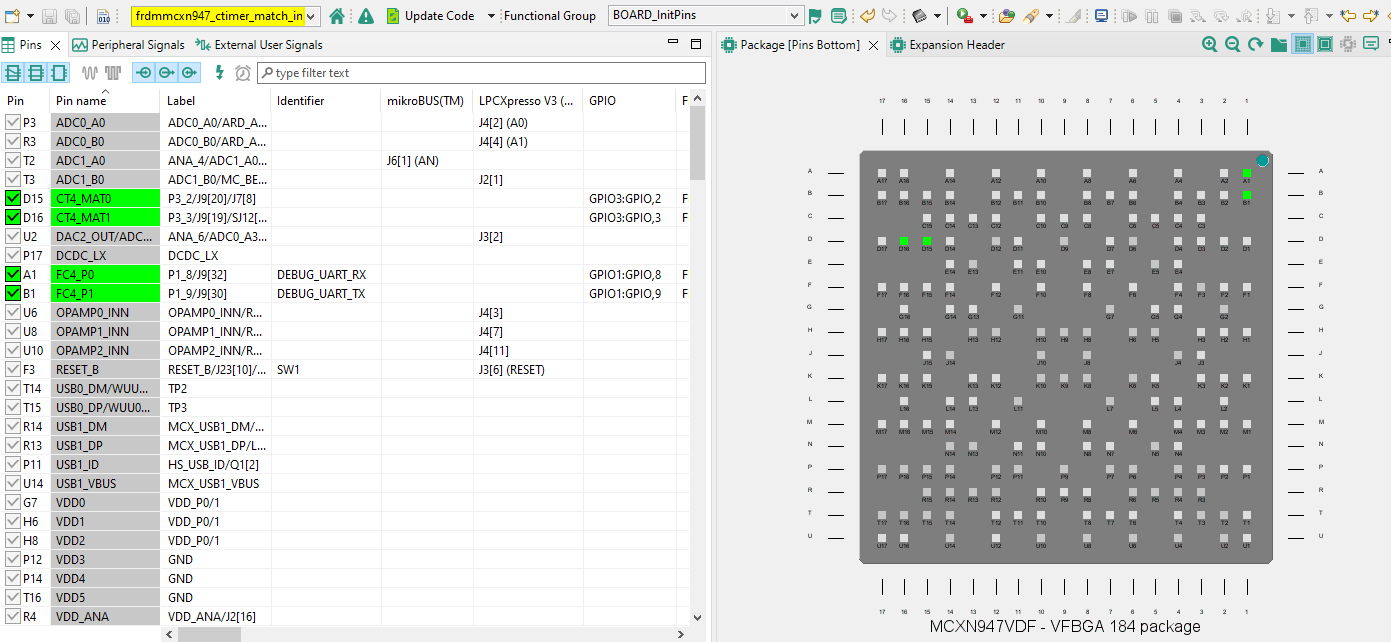Viewport: 1391px width, 642px height.
Task: Toggle the checkbox for pin F3 RESET_B
Action: (x=13, y=370)
